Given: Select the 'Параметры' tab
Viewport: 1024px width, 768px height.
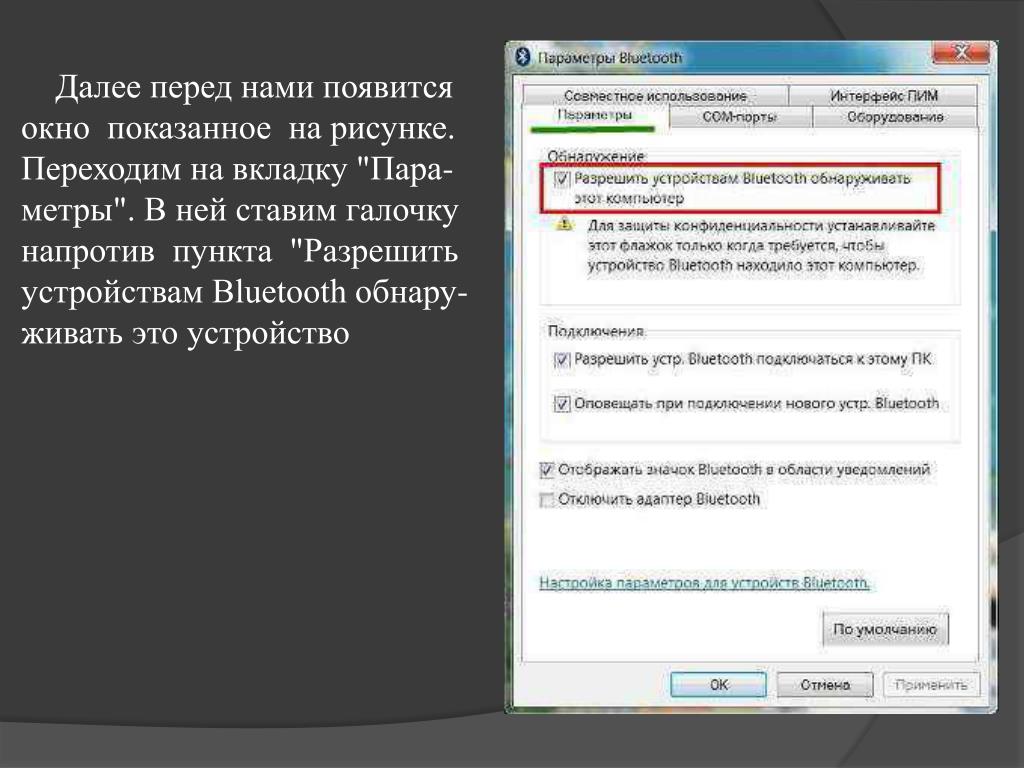Looking at the screenshot, I should click(595, 116).
